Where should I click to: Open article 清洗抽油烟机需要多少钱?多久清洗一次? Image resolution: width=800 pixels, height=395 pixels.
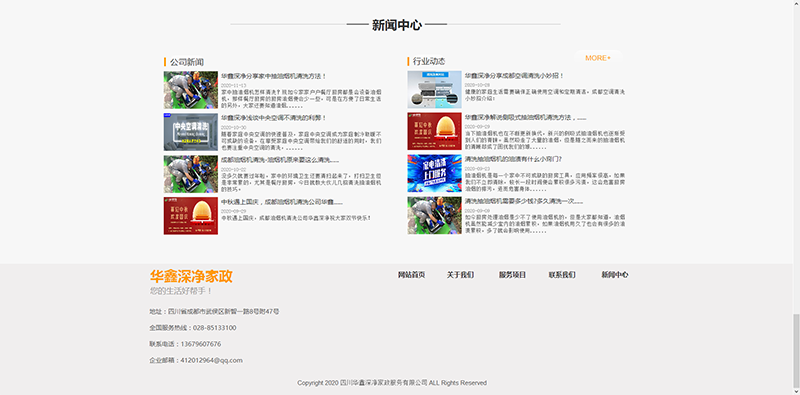pyautogui.click(x=524, y=201)
